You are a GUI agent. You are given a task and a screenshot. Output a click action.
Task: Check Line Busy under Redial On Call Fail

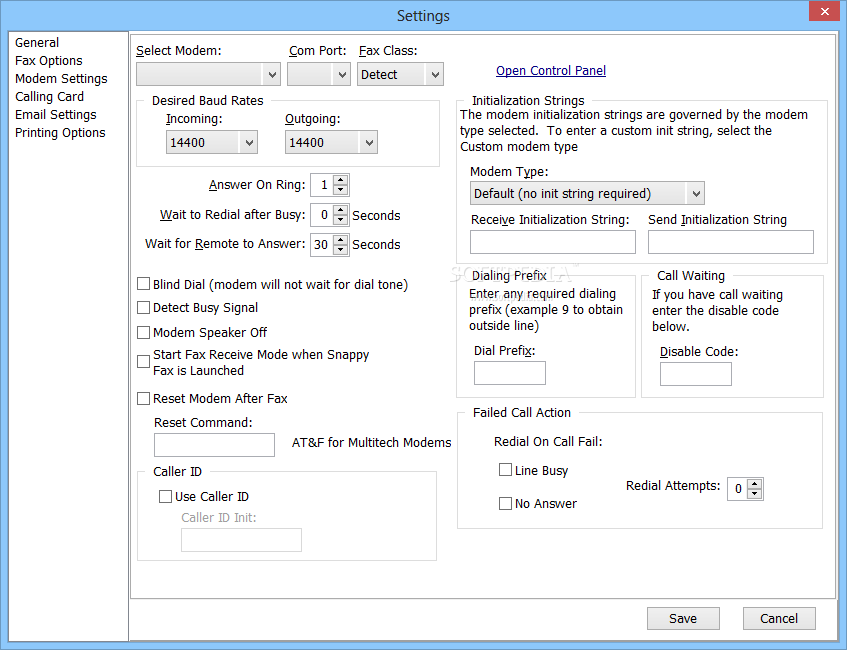(505, 470)
